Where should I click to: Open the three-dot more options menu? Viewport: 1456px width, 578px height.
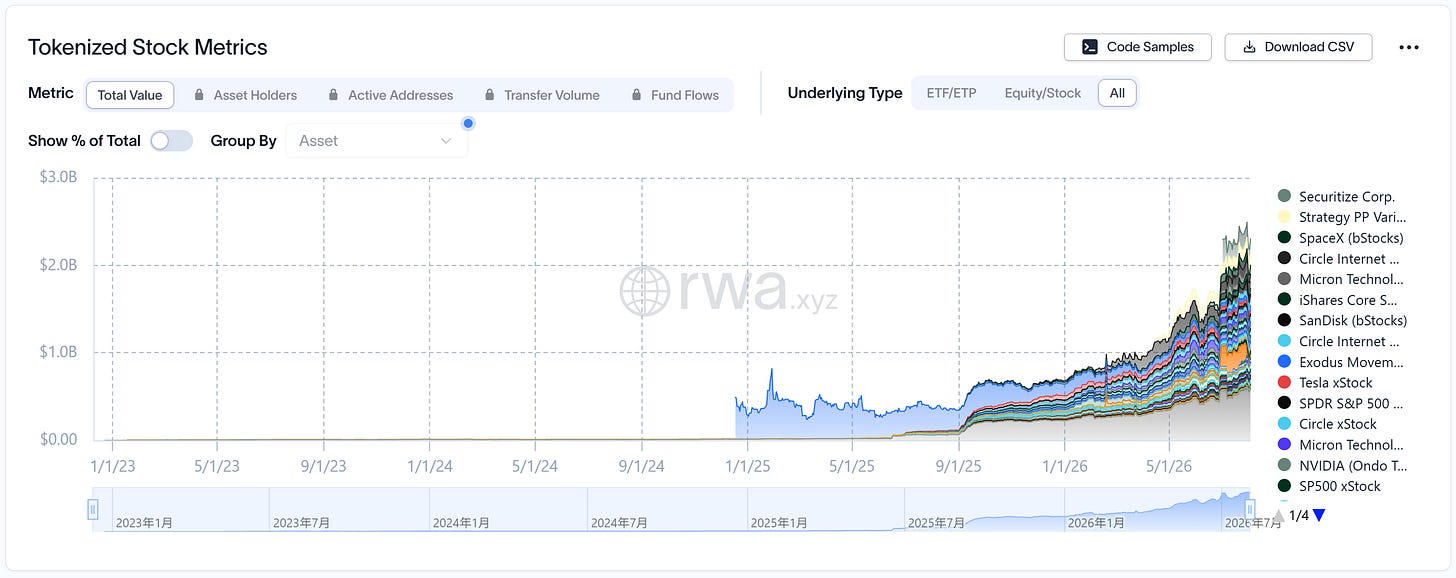(x=1409, y=47)
